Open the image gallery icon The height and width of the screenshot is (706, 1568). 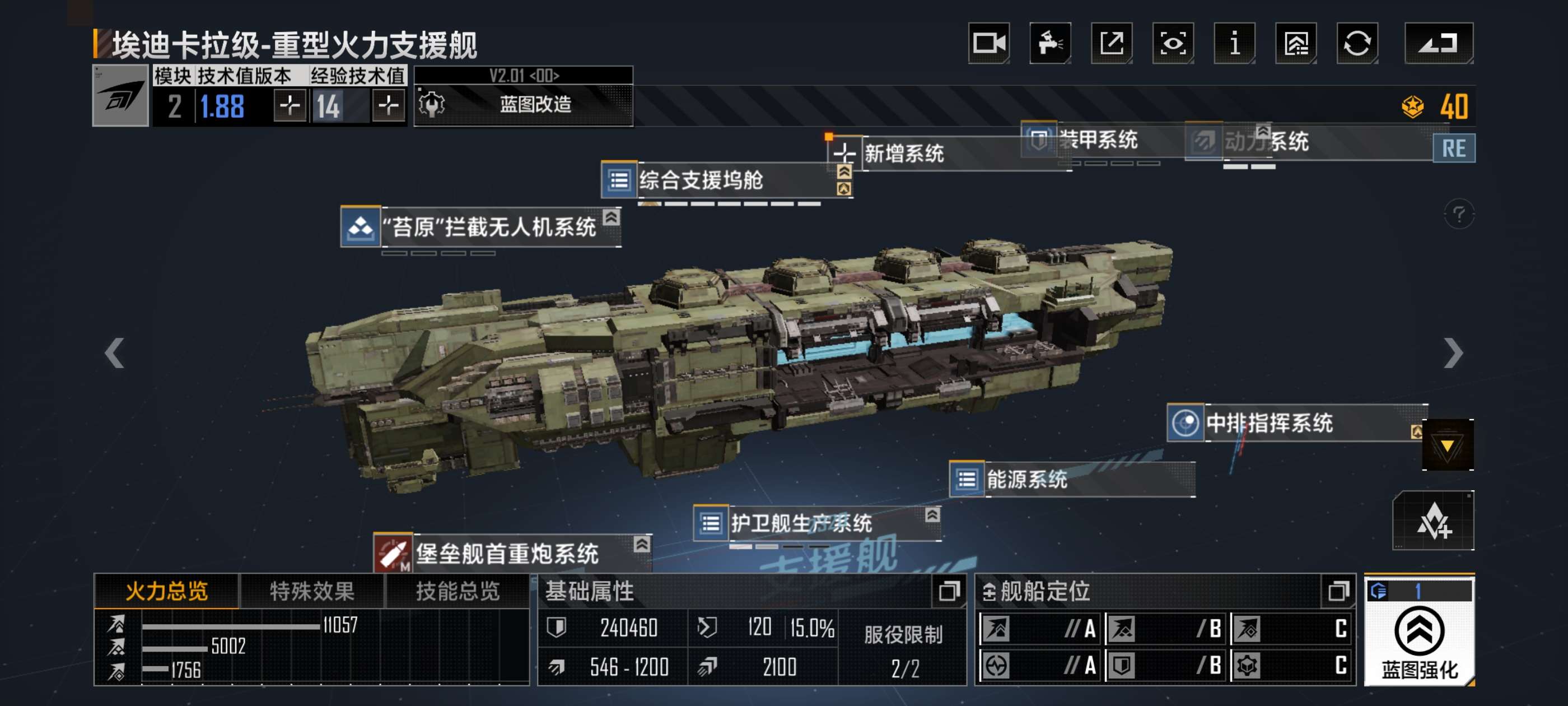(1296, 43)
